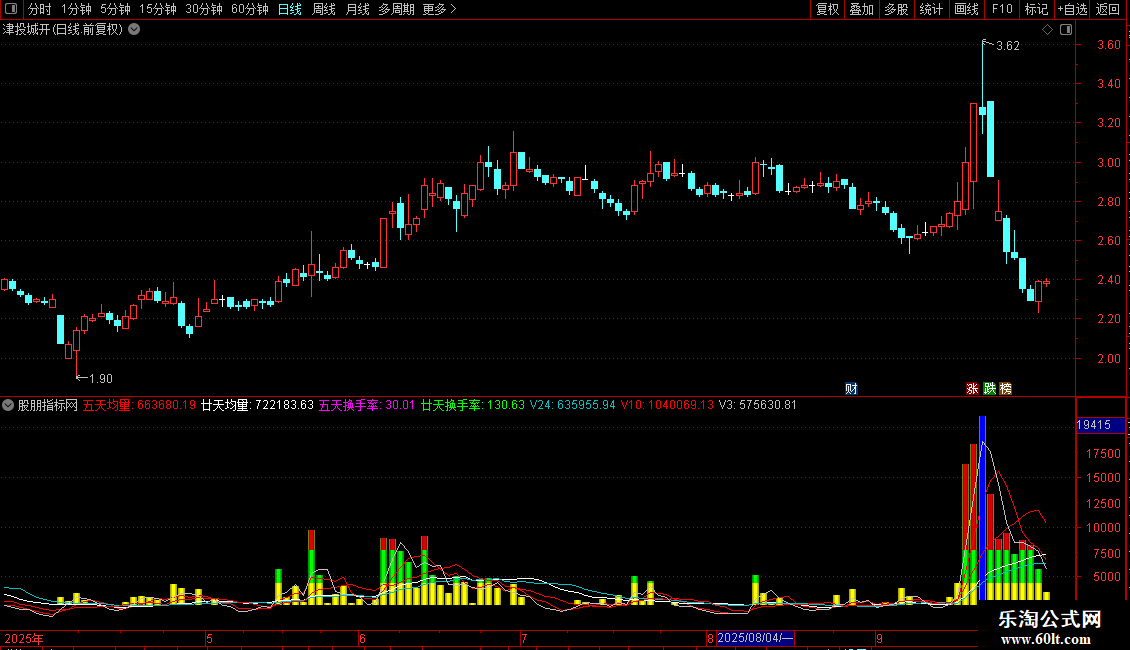Click the 2025/08/04 date marker
1130x650 pixels.
755,638
